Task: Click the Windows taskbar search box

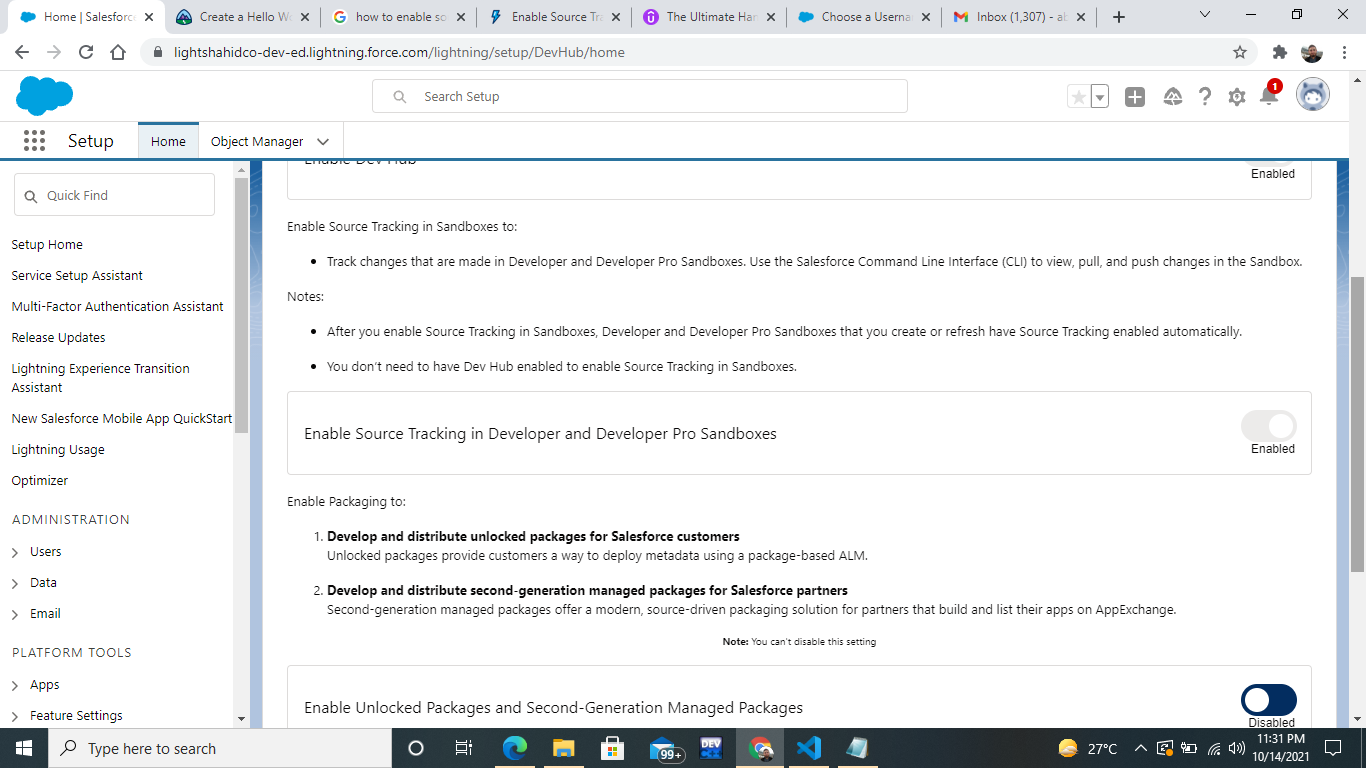Action: pyautogui.click(x=219, y=748)
